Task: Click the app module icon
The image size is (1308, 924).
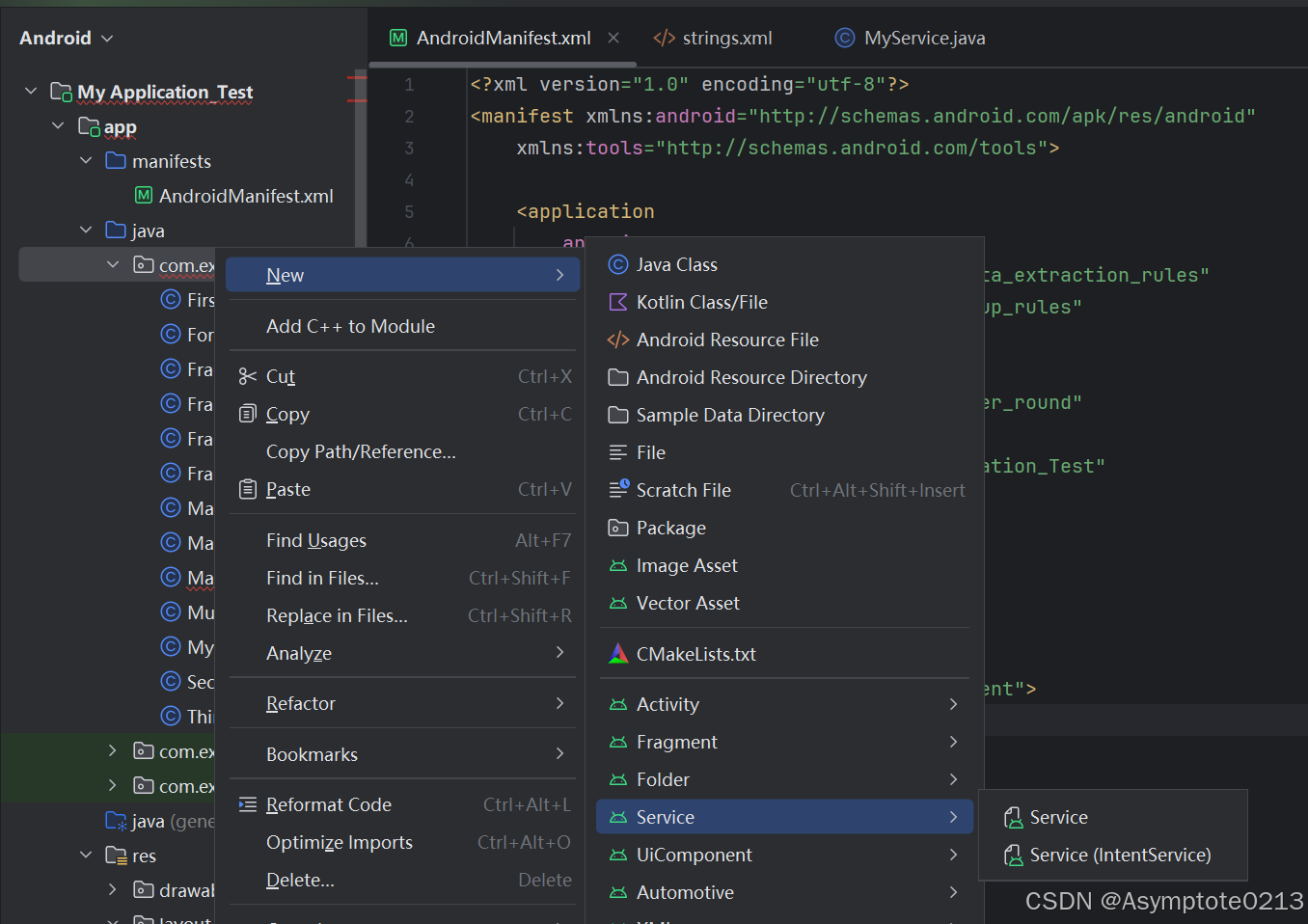Action: pyautogui.click(x=89, y=126)
